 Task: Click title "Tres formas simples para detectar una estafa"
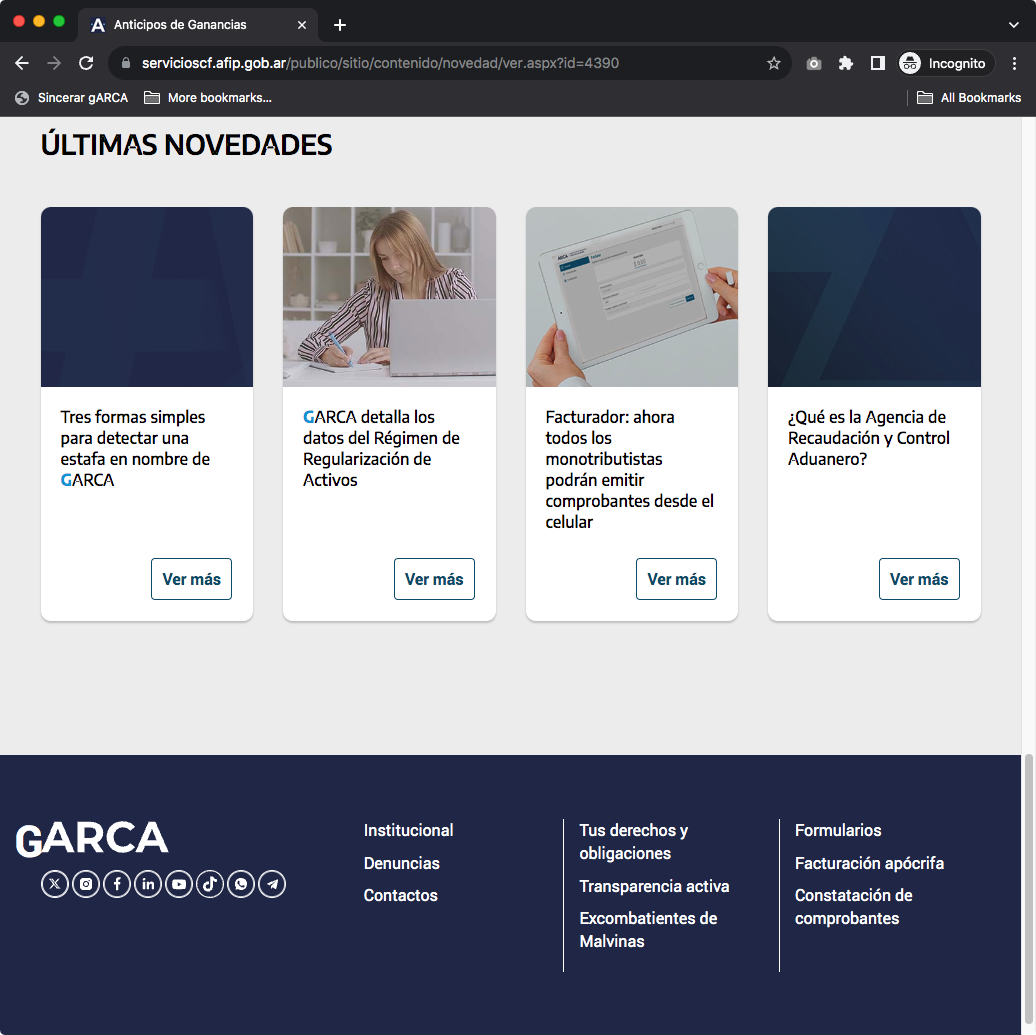click(x=135, y=448)
